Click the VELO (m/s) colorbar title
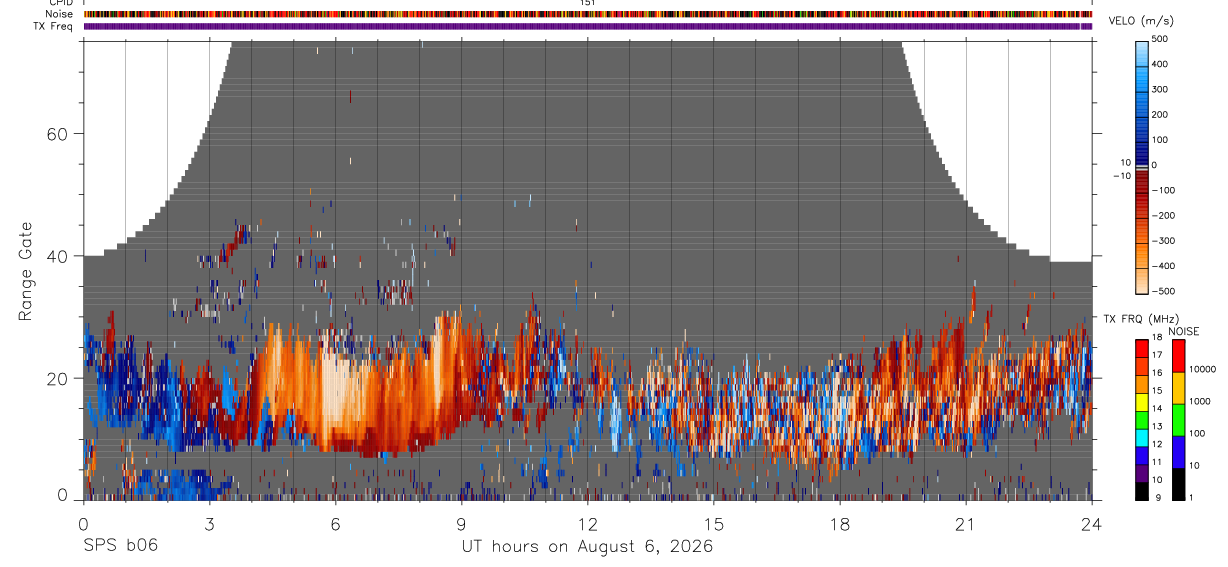The height and width of the screenshot is (567, 1228). pos(1140,22)
